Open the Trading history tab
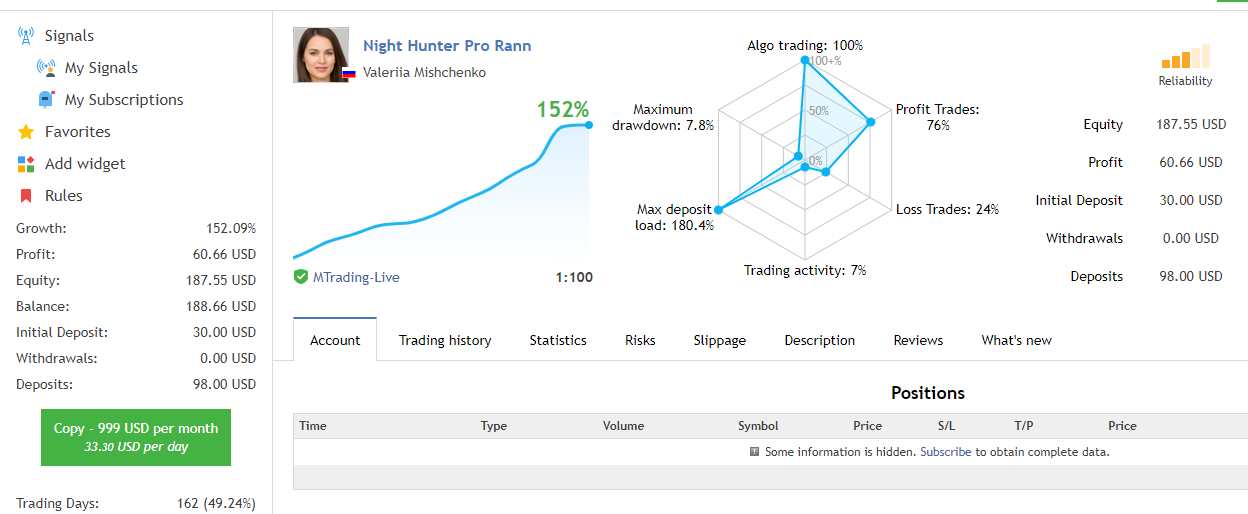This screenshot has height=514, width=1248. [x=445, y=340]
